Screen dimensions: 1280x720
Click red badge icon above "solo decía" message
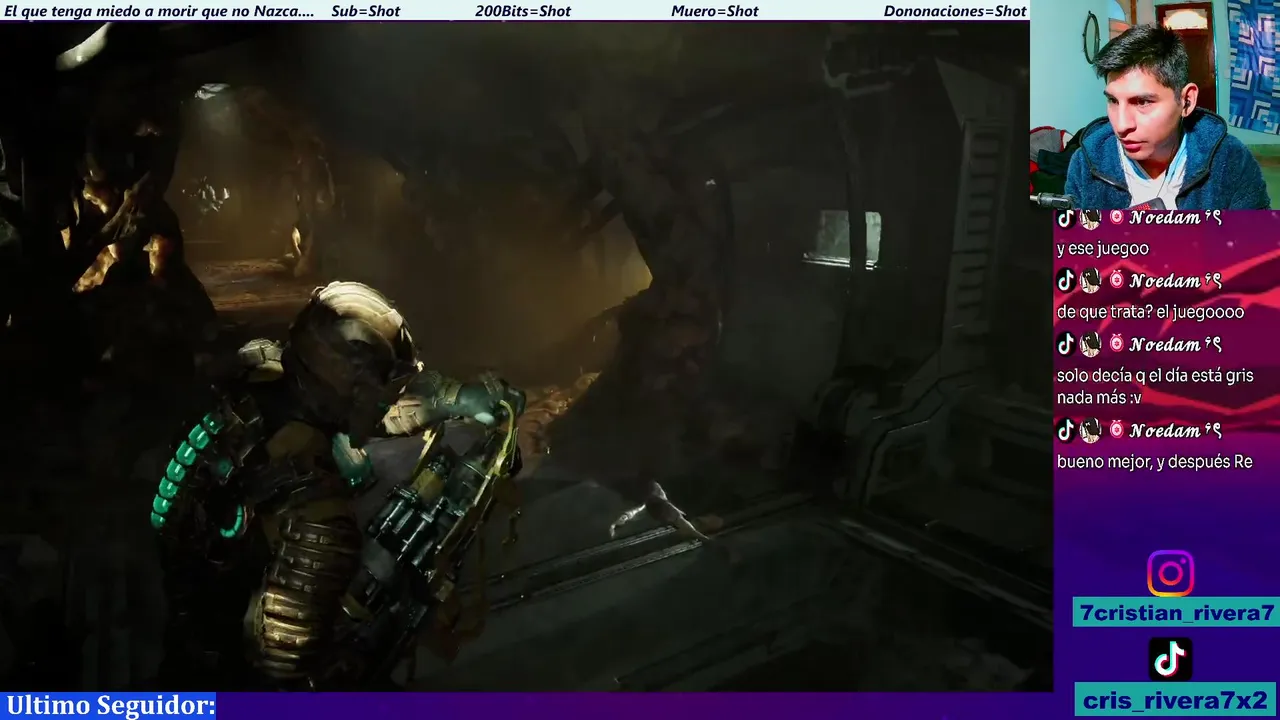click(1116, 344)
